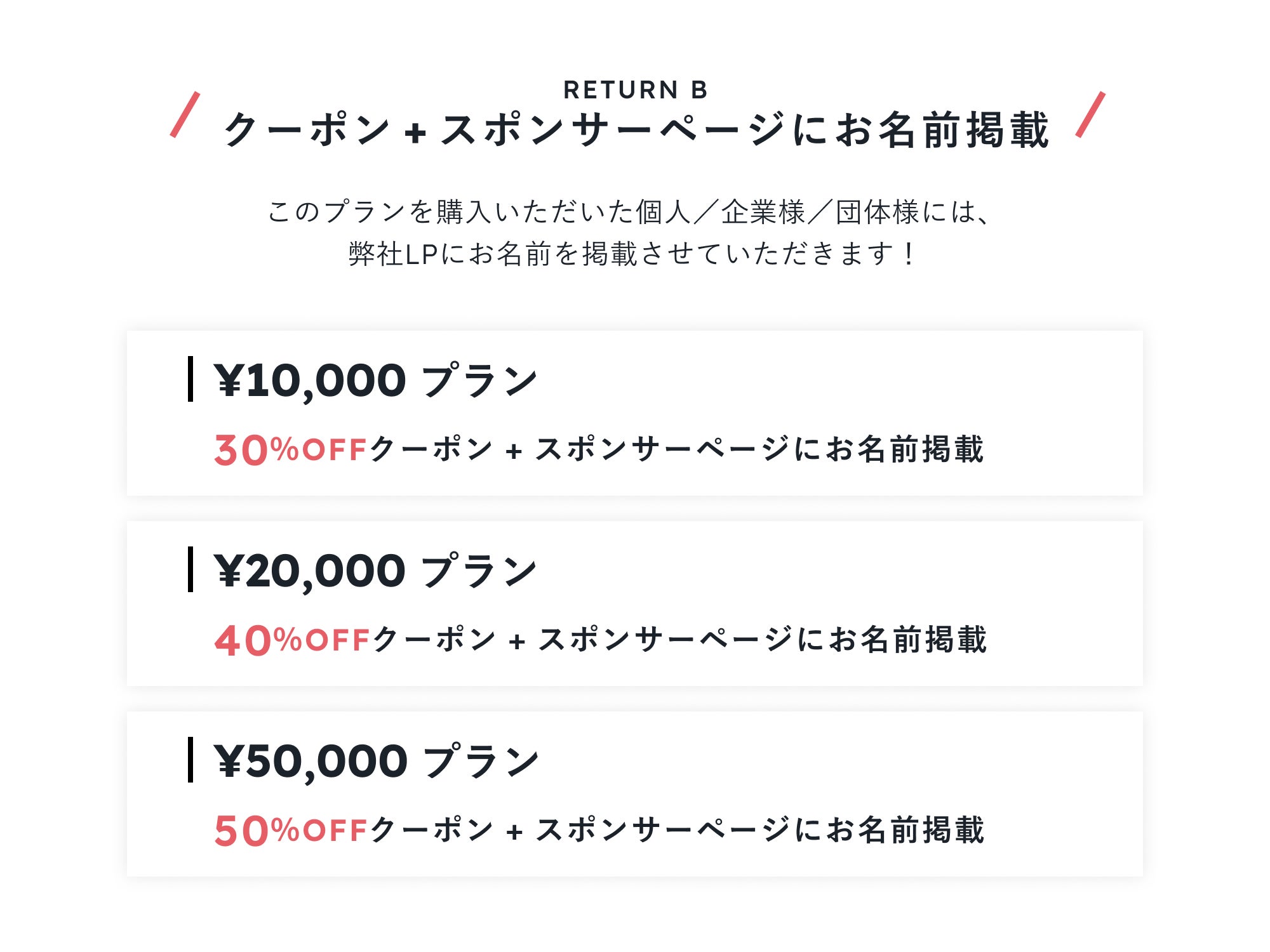Click the black coupon text after 30%OFF
The width and height of the screenshot is (1270, 952).
tap(676, 449)
